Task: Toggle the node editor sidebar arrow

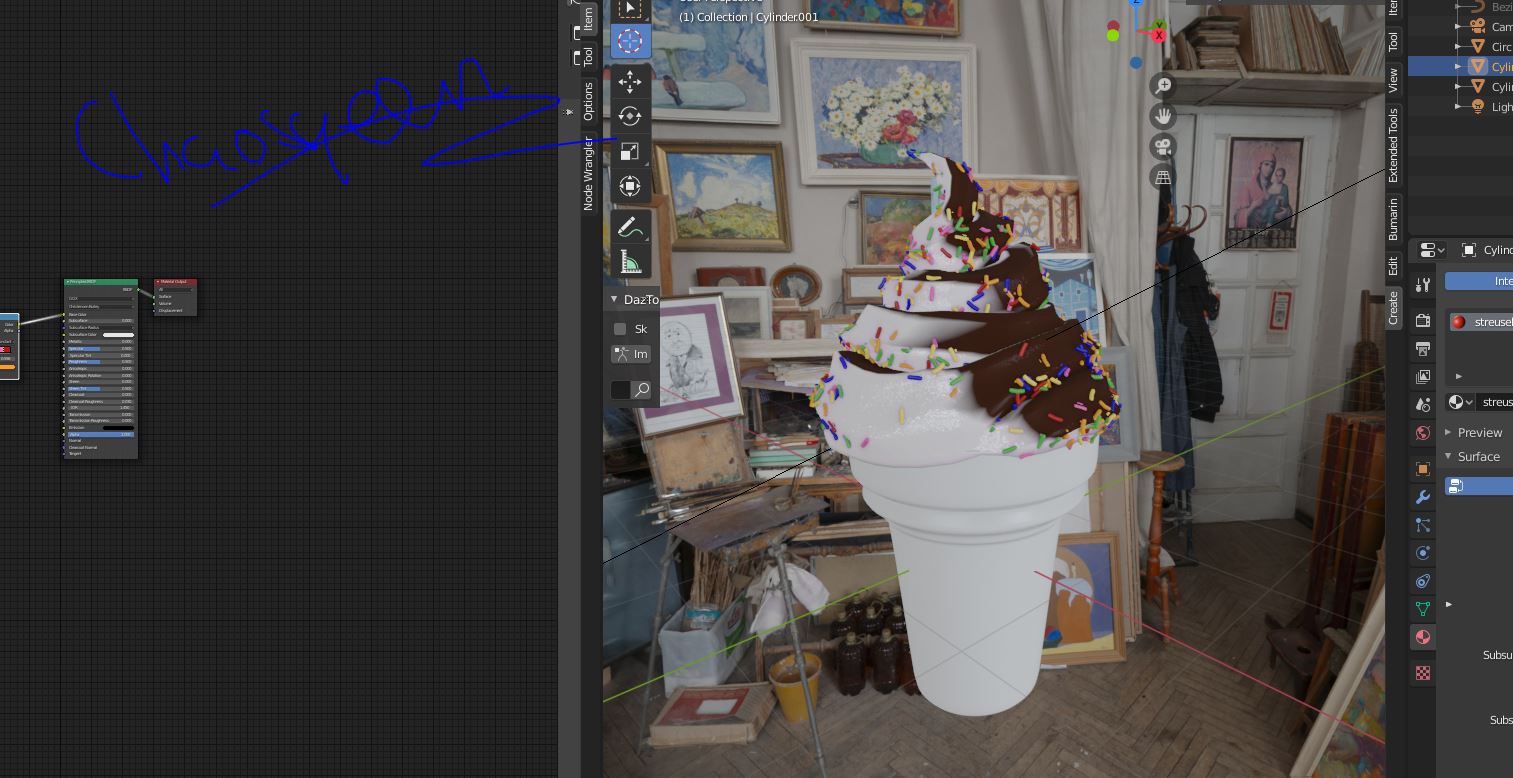Action: (569, 112)
